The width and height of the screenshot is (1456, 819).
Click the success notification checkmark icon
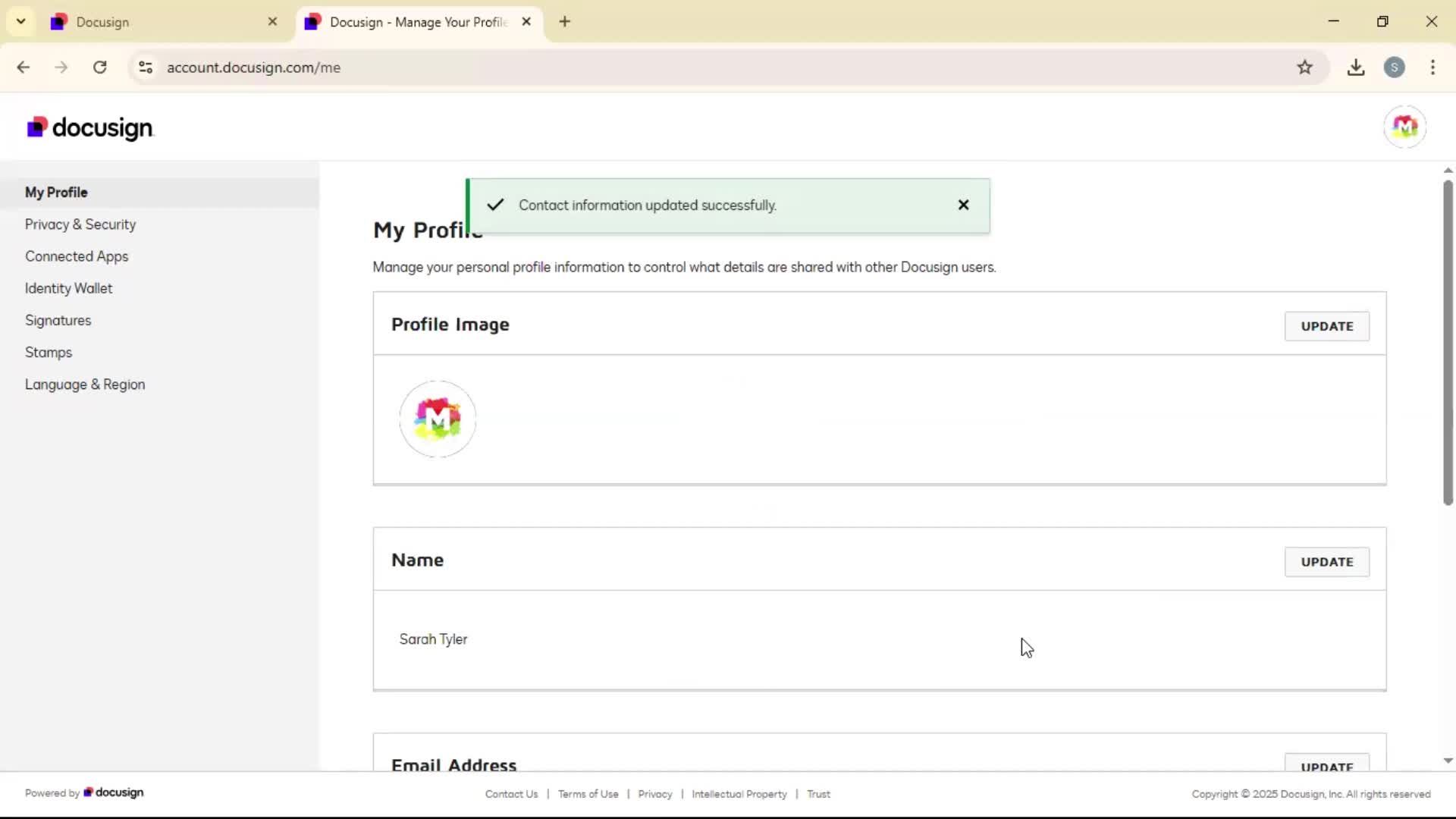(x=495, y=205)
